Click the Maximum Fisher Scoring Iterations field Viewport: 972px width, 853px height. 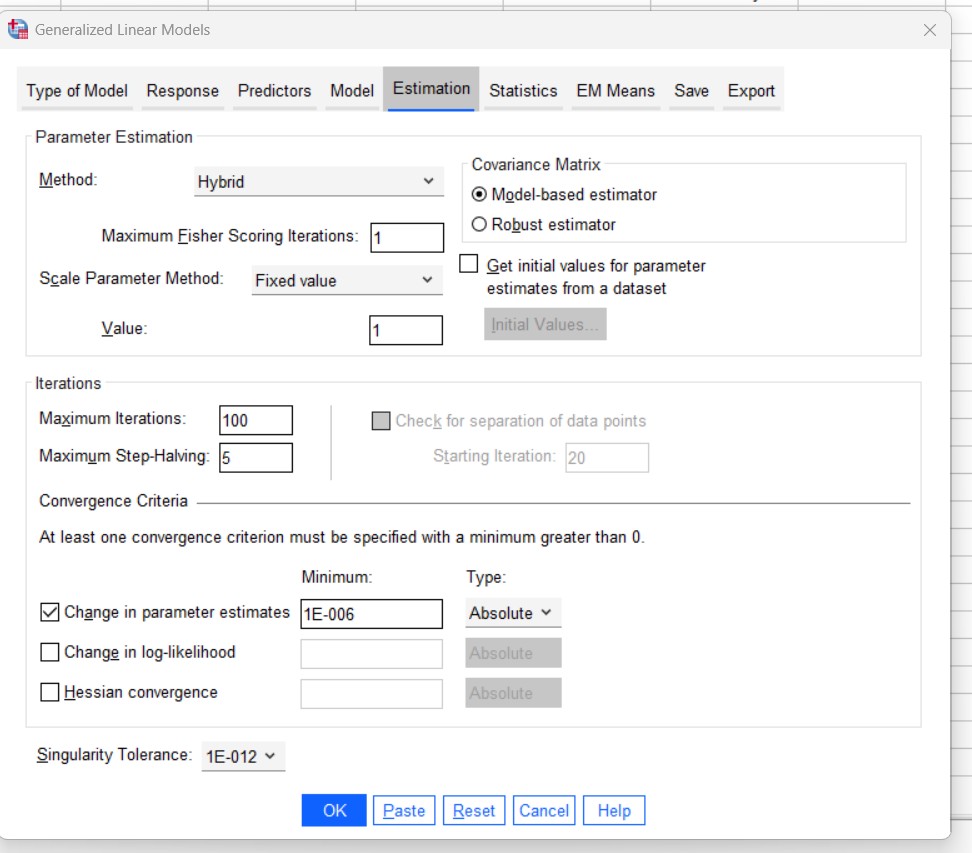tap(407, 238)
